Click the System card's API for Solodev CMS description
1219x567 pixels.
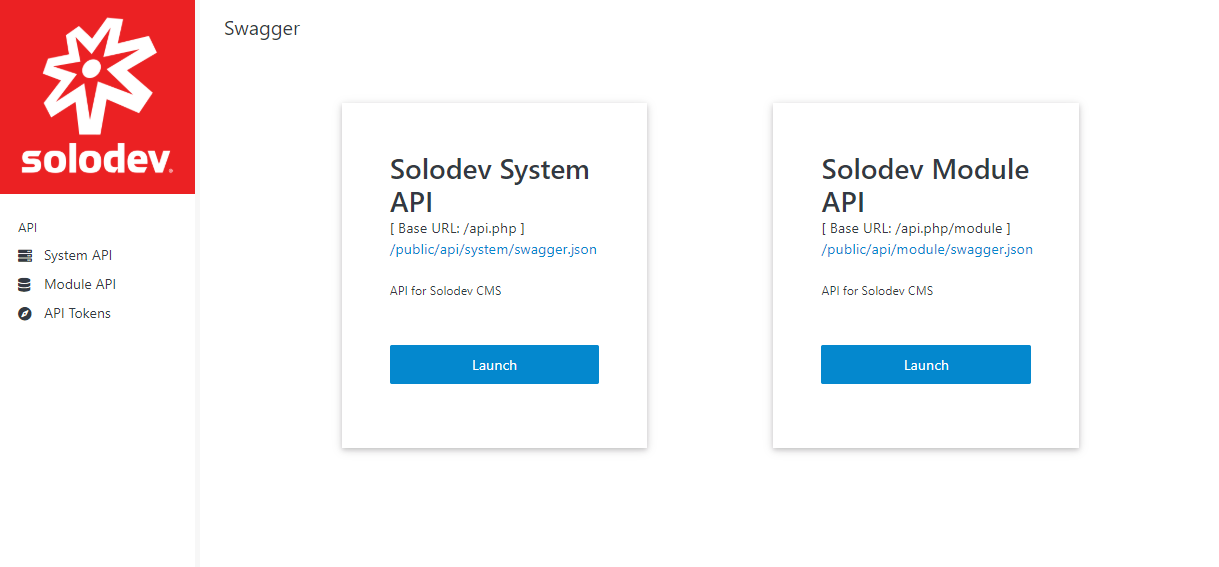445,291
